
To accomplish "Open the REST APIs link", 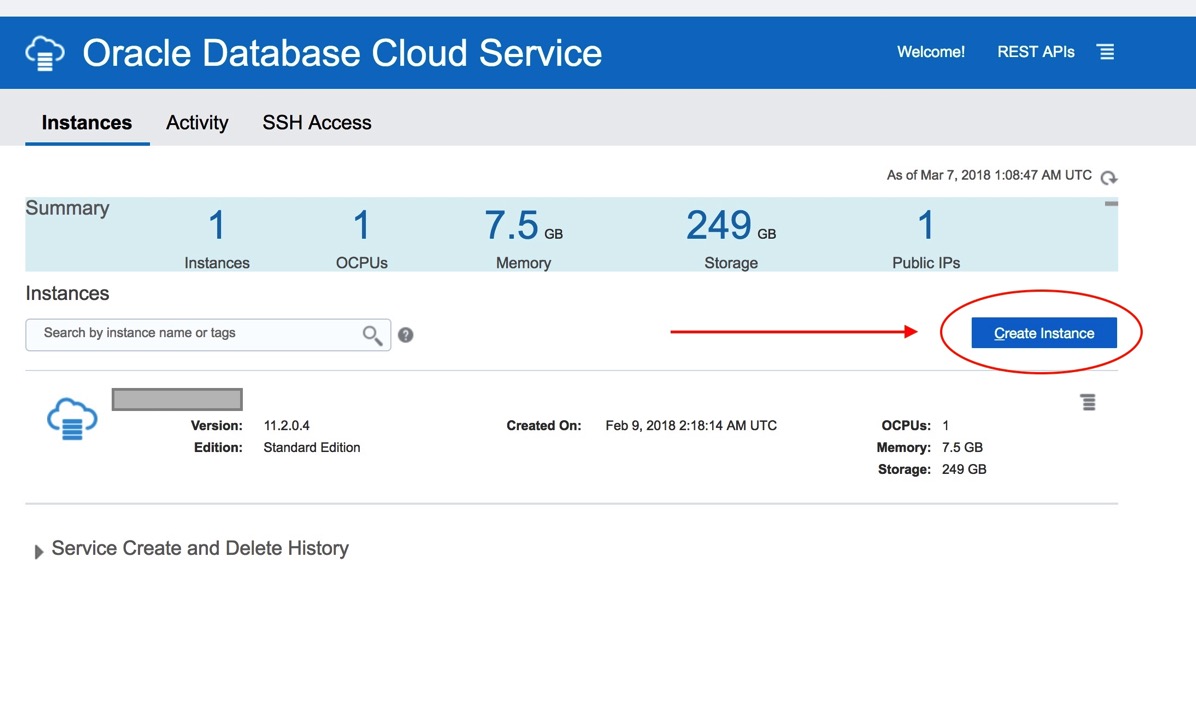I will (1036, 52).
